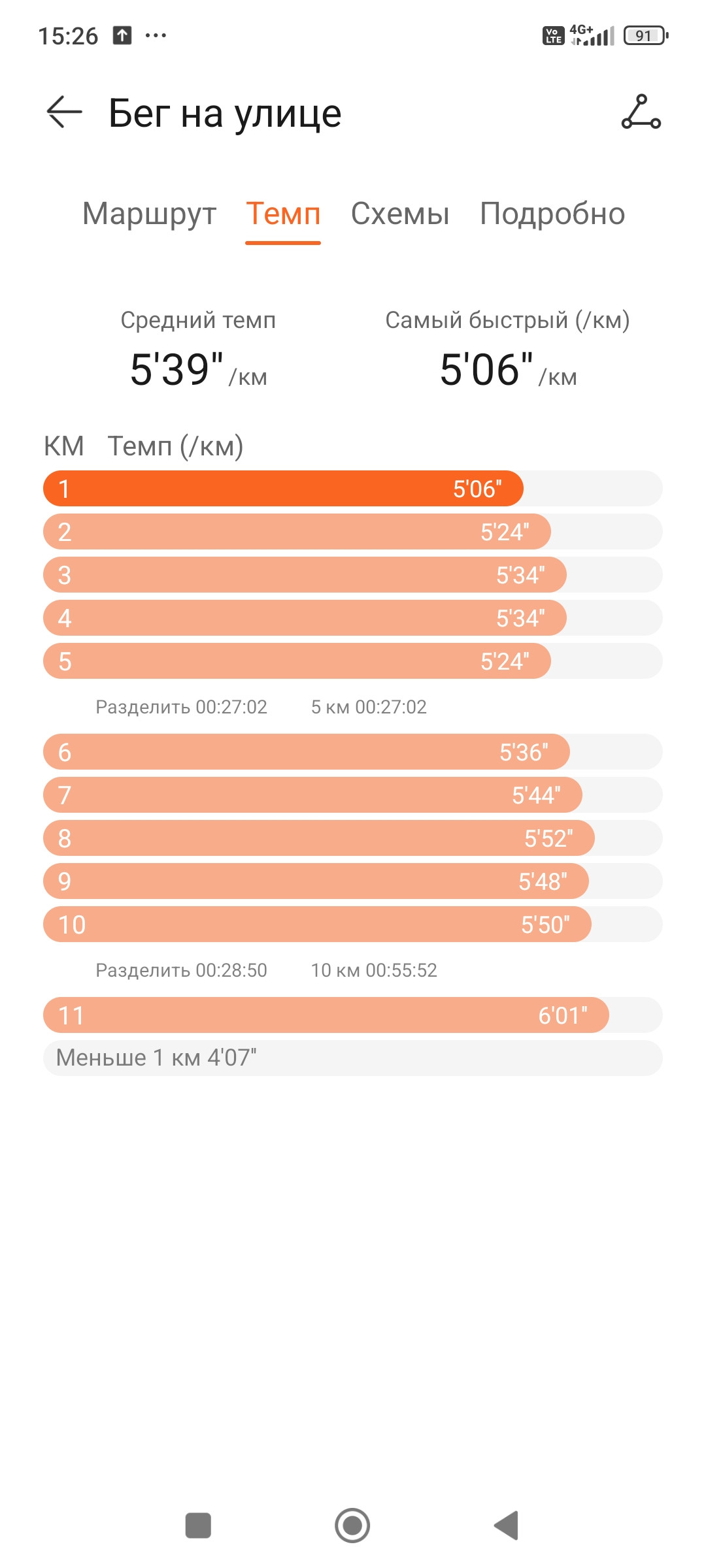Select the Темп tab

click(x=283, y=214)
